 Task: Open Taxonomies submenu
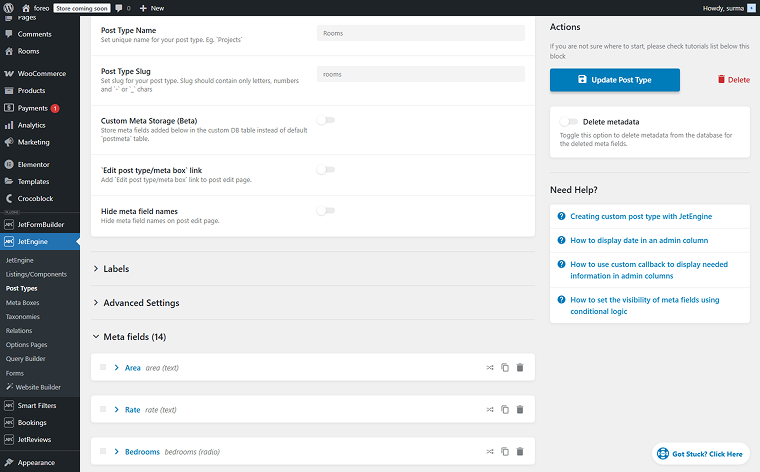tap(23, 316)
